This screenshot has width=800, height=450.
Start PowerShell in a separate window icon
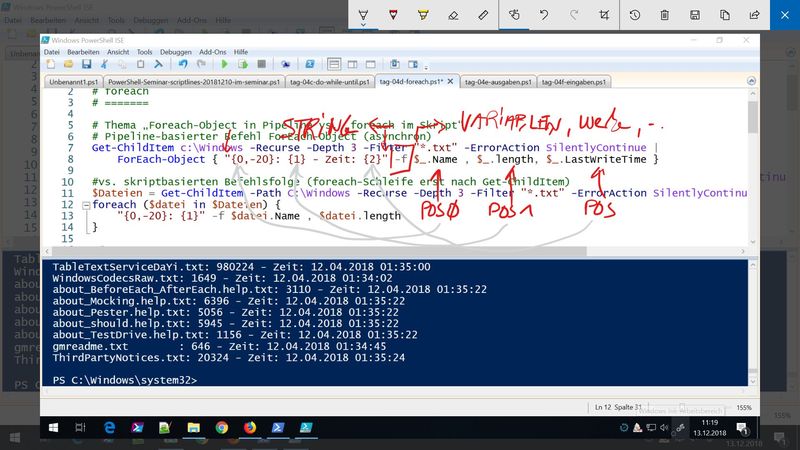point(310,64)
